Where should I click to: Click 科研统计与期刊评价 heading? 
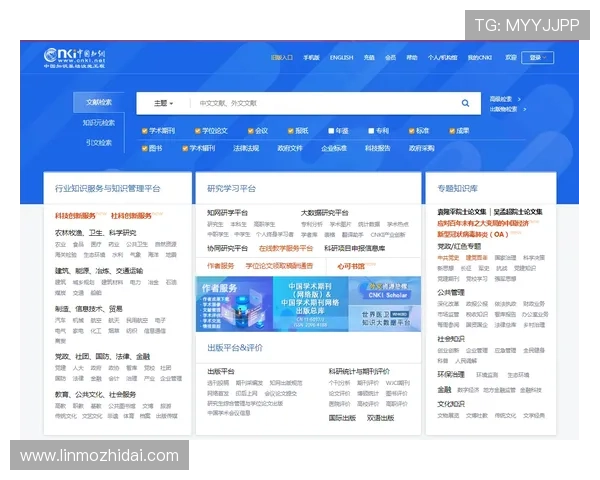click(x=359, y=371)
